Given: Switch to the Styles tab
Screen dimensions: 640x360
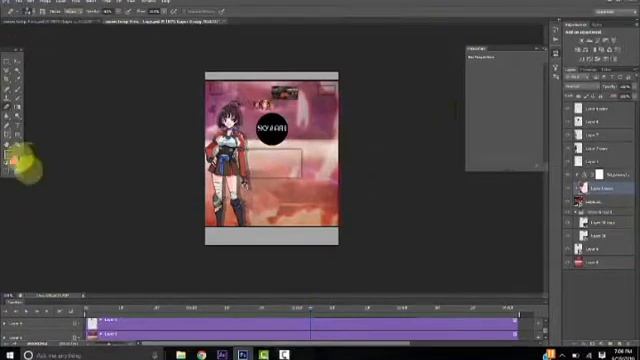Looking at the screenshot, I should [x=597, y=25].
